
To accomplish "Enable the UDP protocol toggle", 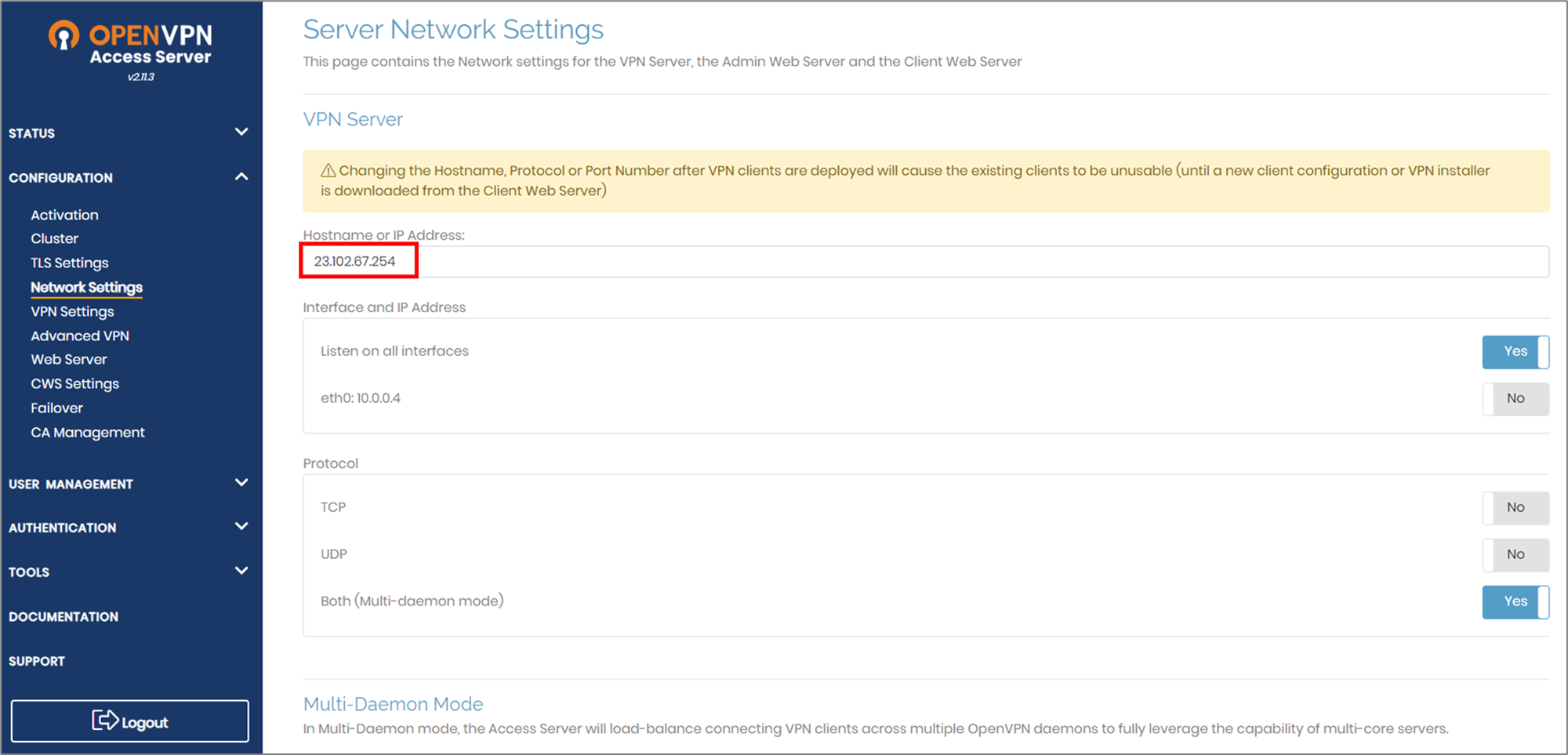I will [x=1515, y=554].
